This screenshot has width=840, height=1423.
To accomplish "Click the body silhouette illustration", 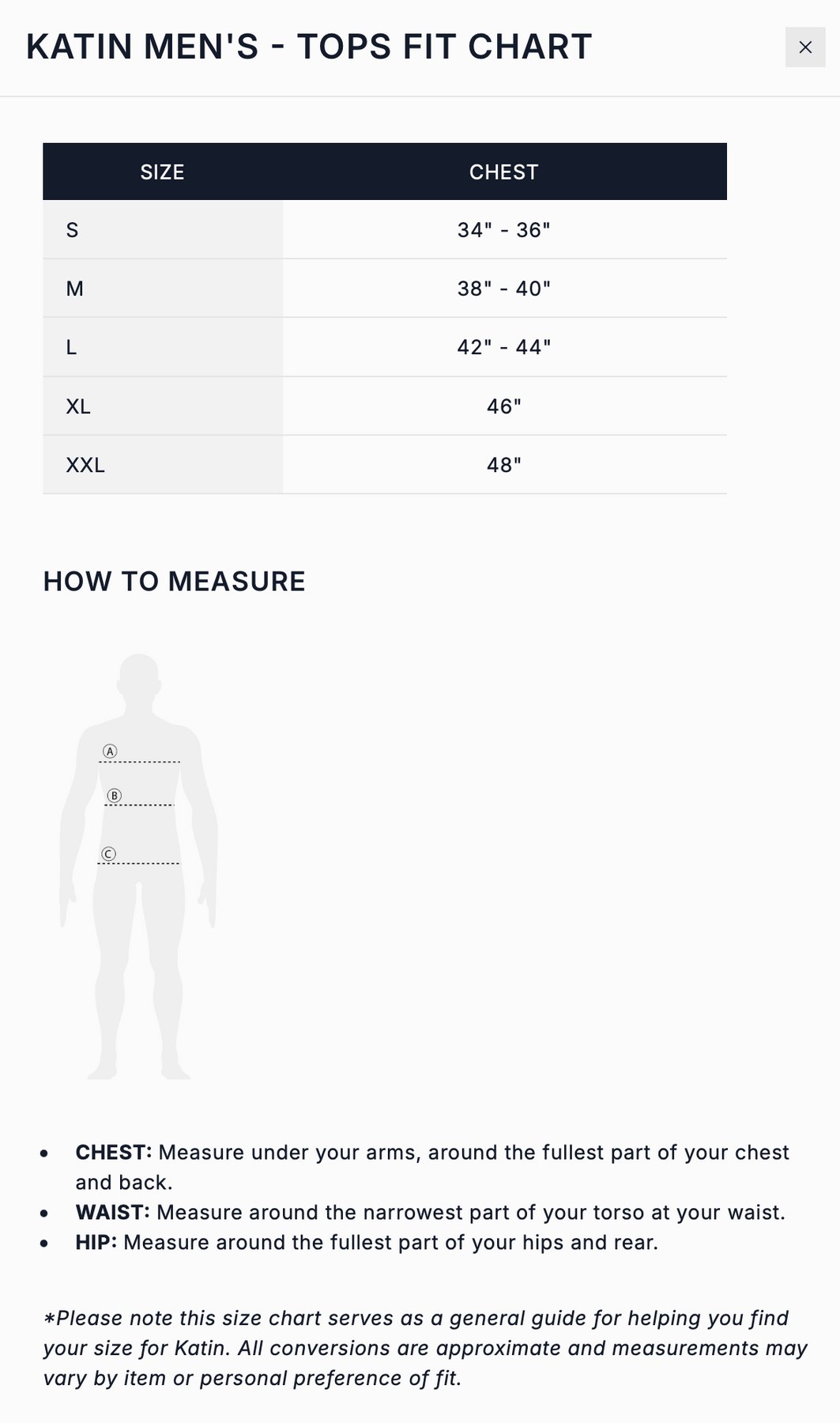I will pyautogui.click(x=139, y=866).
